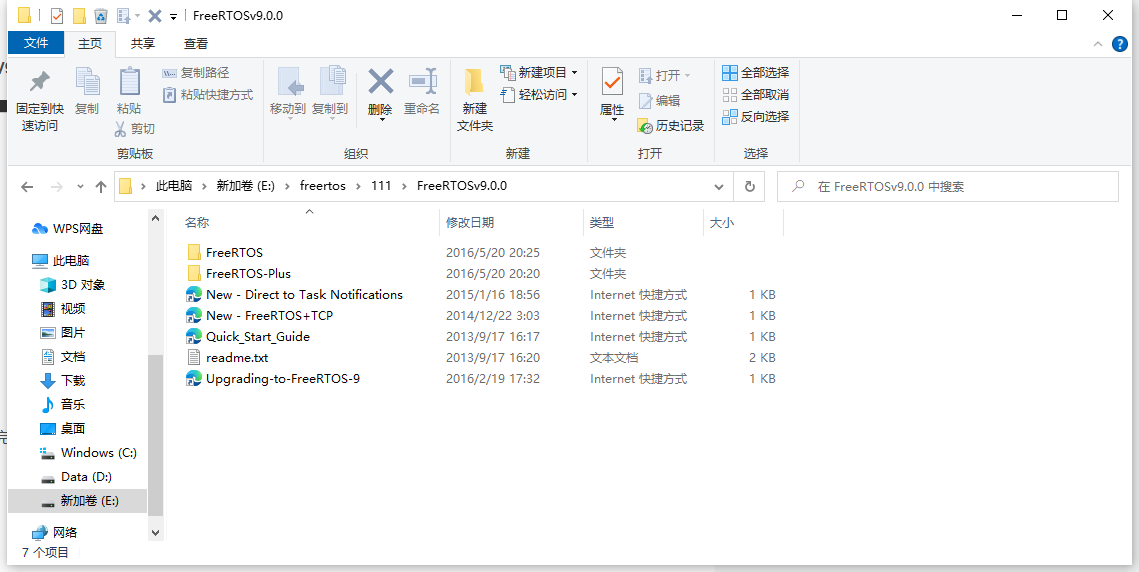The height and width of the screenshot is (572, 1139).
Task: Select the readme.txt file
Action: (237, 358)
